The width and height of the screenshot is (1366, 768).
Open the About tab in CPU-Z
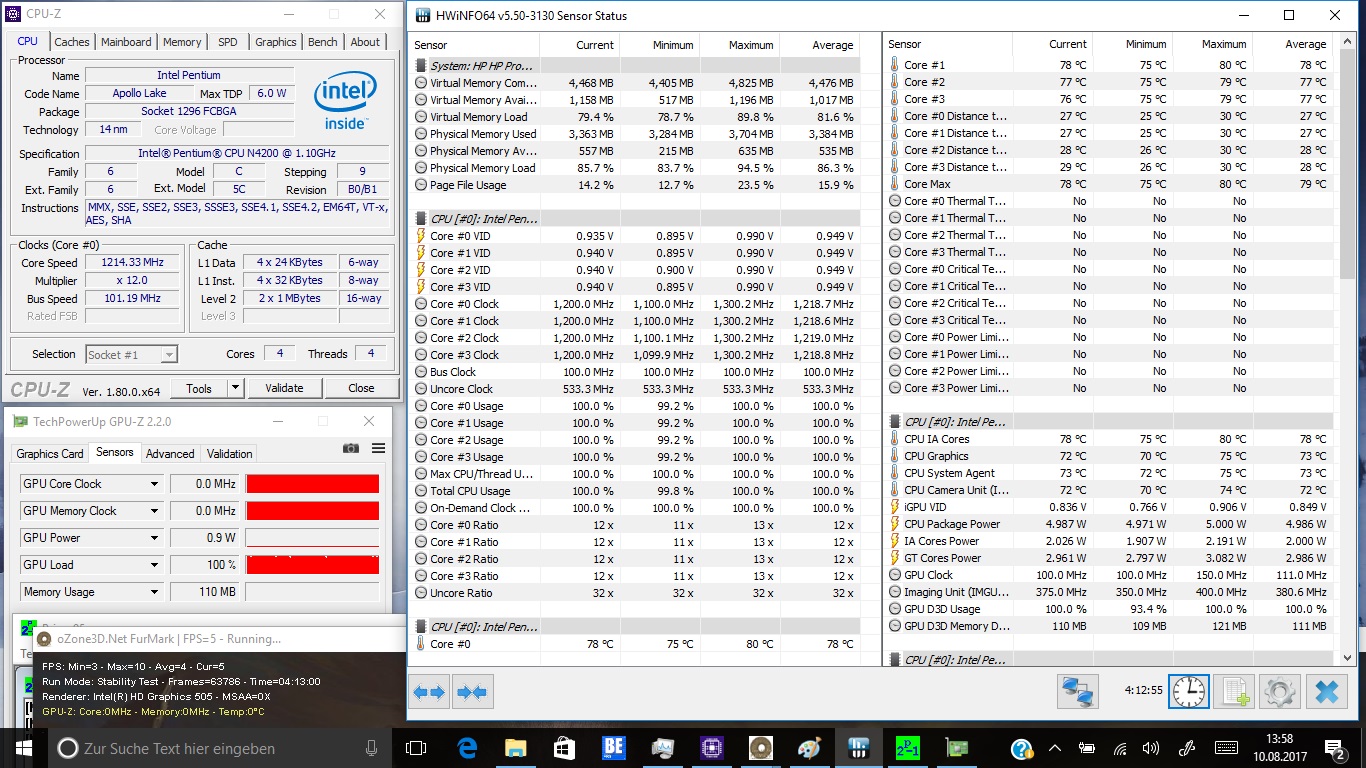pyautogui.click(x=365, y=42)
